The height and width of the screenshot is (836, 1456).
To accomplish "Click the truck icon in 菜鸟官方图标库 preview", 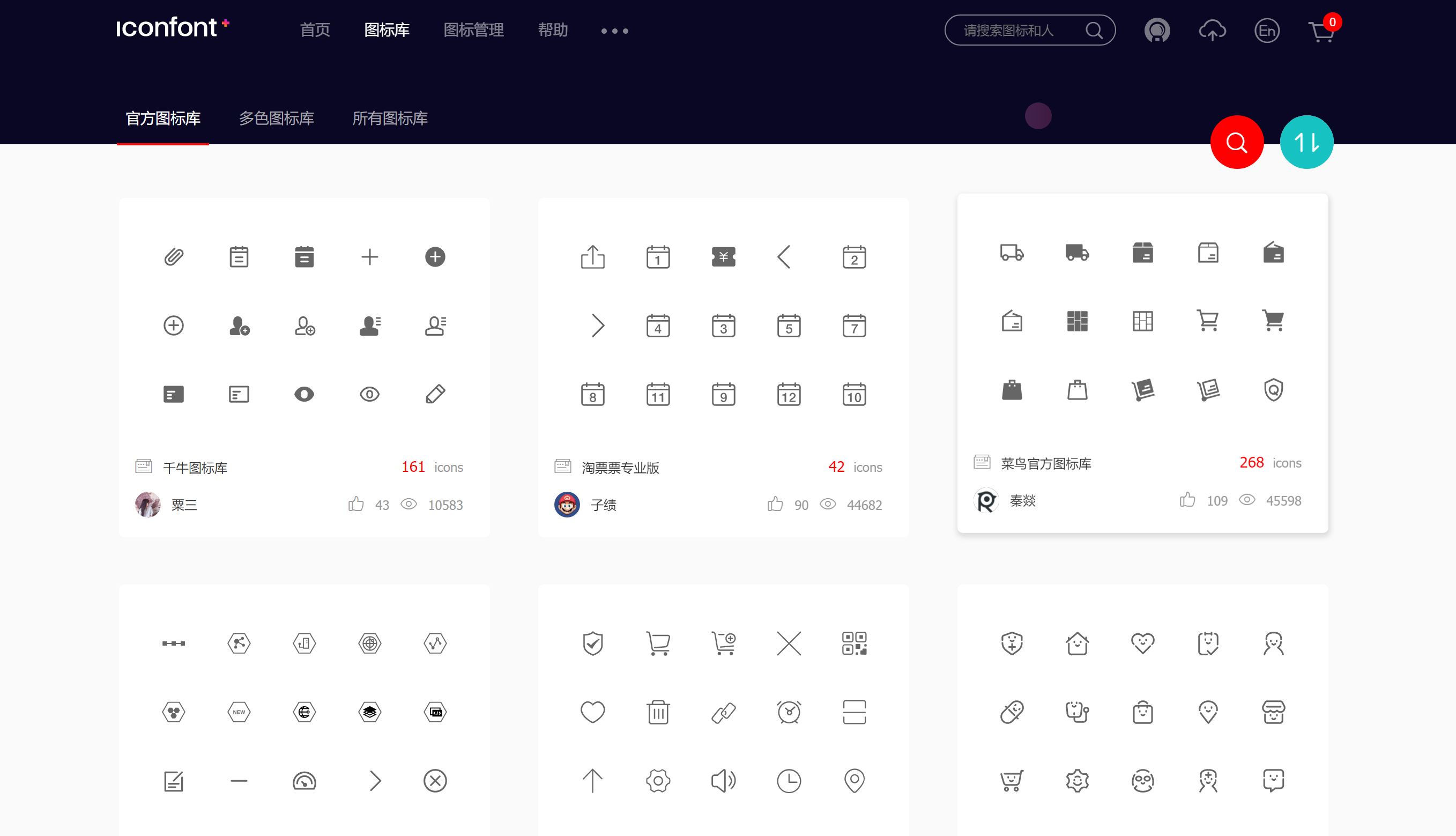I will click(1012, 253).
